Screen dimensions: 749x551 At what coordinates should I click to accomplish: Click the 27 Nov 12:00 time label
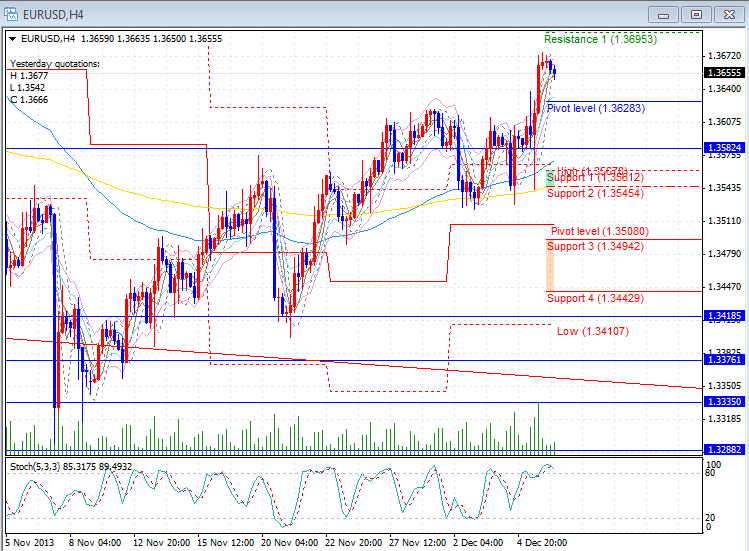click(417, 543)
